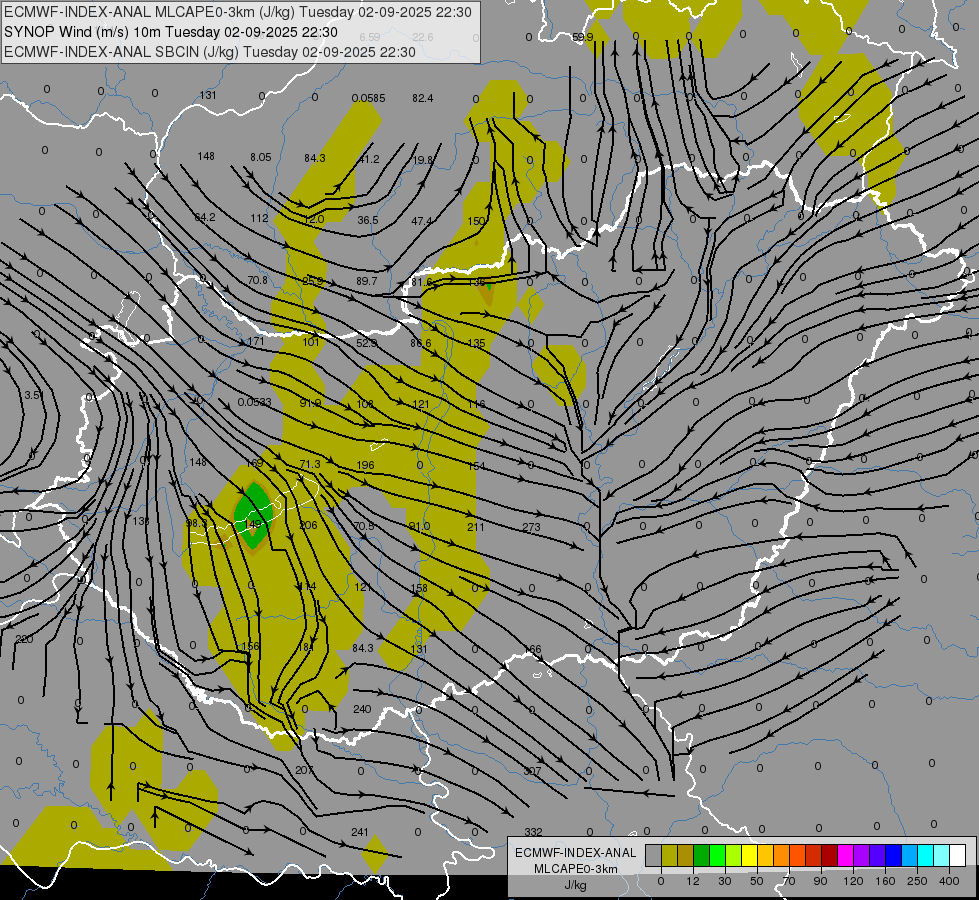The image size is (979, 900).
Task: Click the legend tick label 400
Action: [949, 881]
